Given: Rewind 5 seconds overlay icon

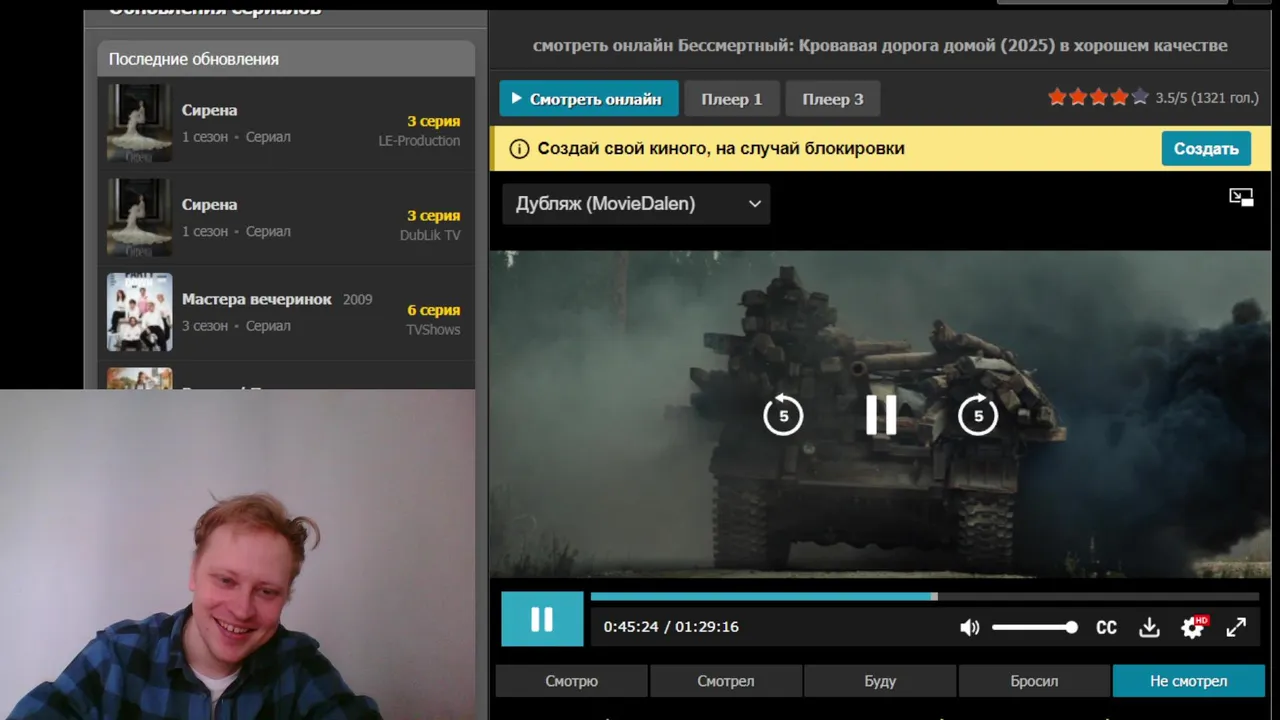Looking at the screenshot, I should [x=783, y=414].
